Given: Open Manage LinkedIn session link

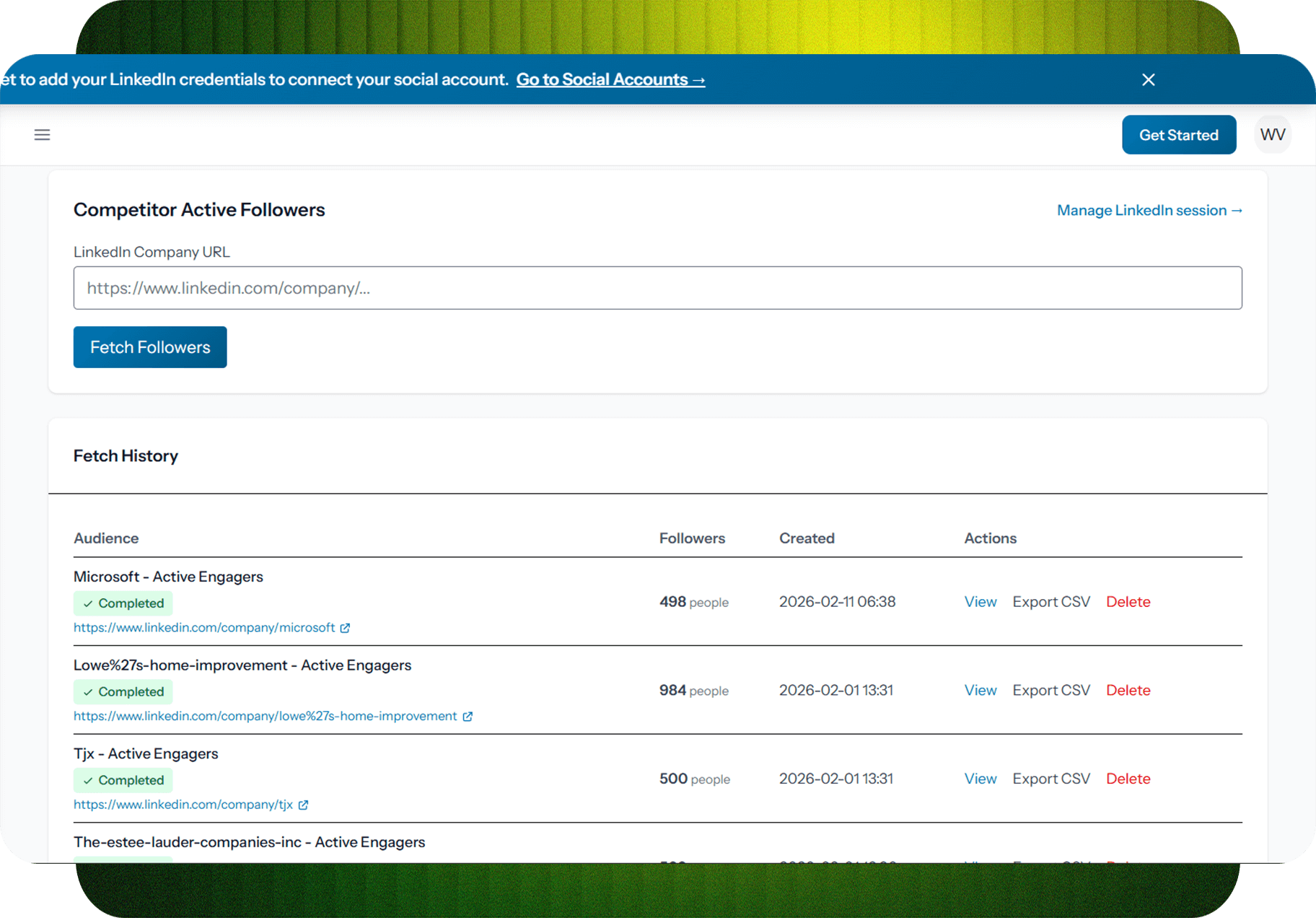Looking at the screenshot, I should pyautogui.click(x=1149, y=211).
